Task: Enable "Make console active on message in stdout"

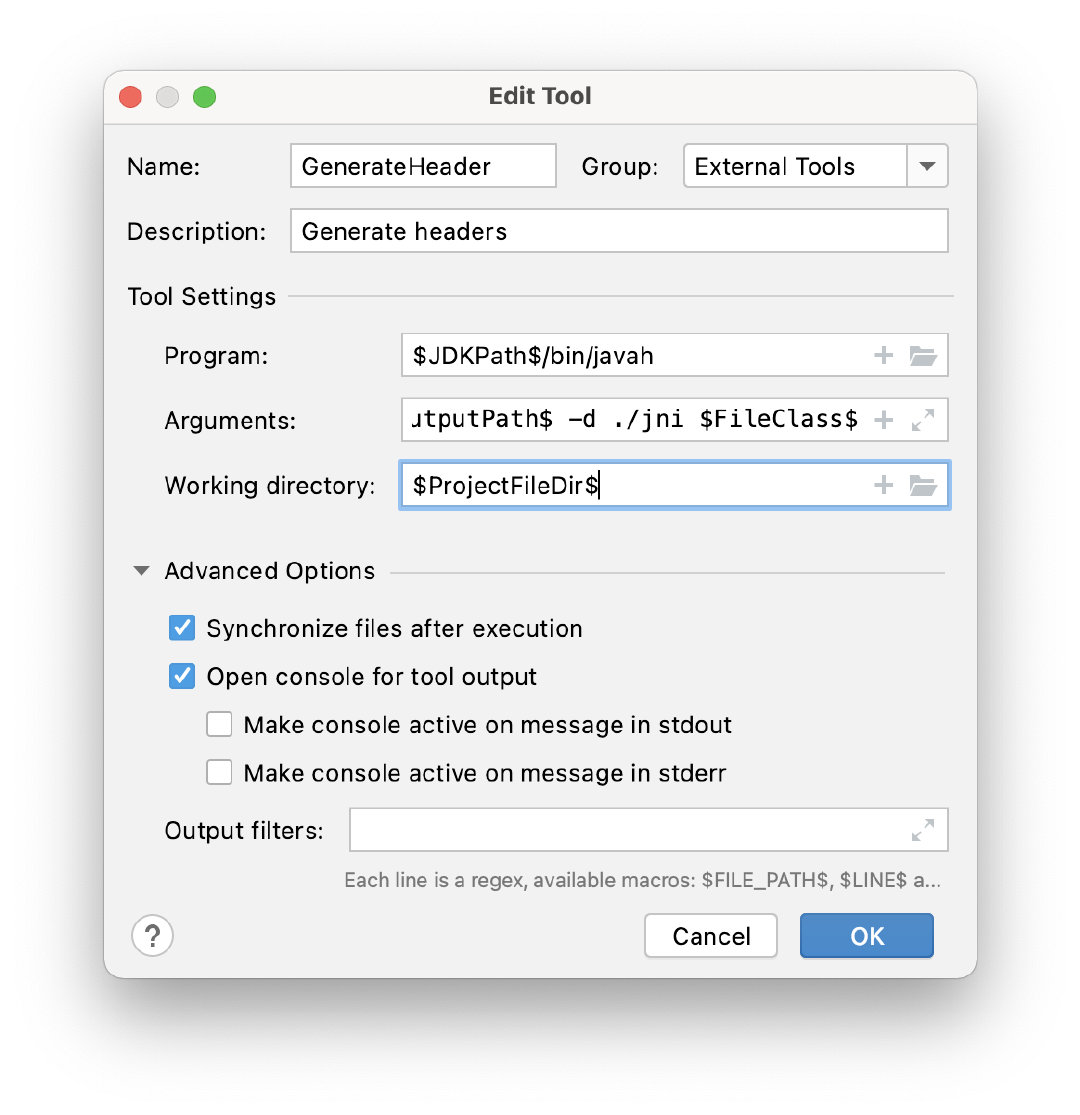Action: click(x=219, y=724)
